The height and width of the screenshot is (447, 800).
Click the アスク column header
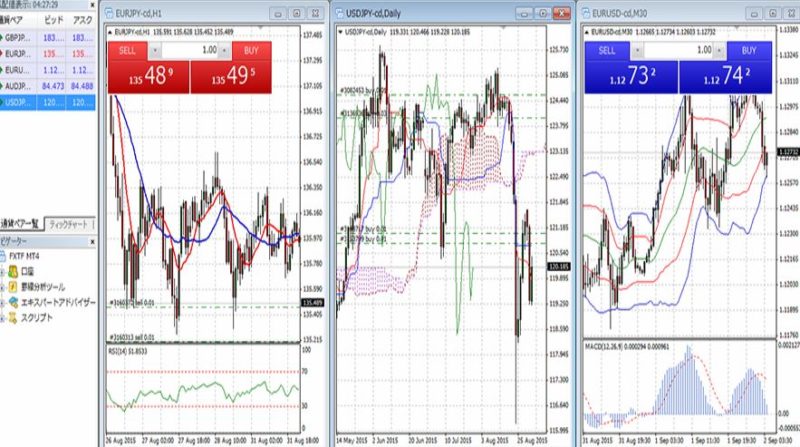(82, 20)
